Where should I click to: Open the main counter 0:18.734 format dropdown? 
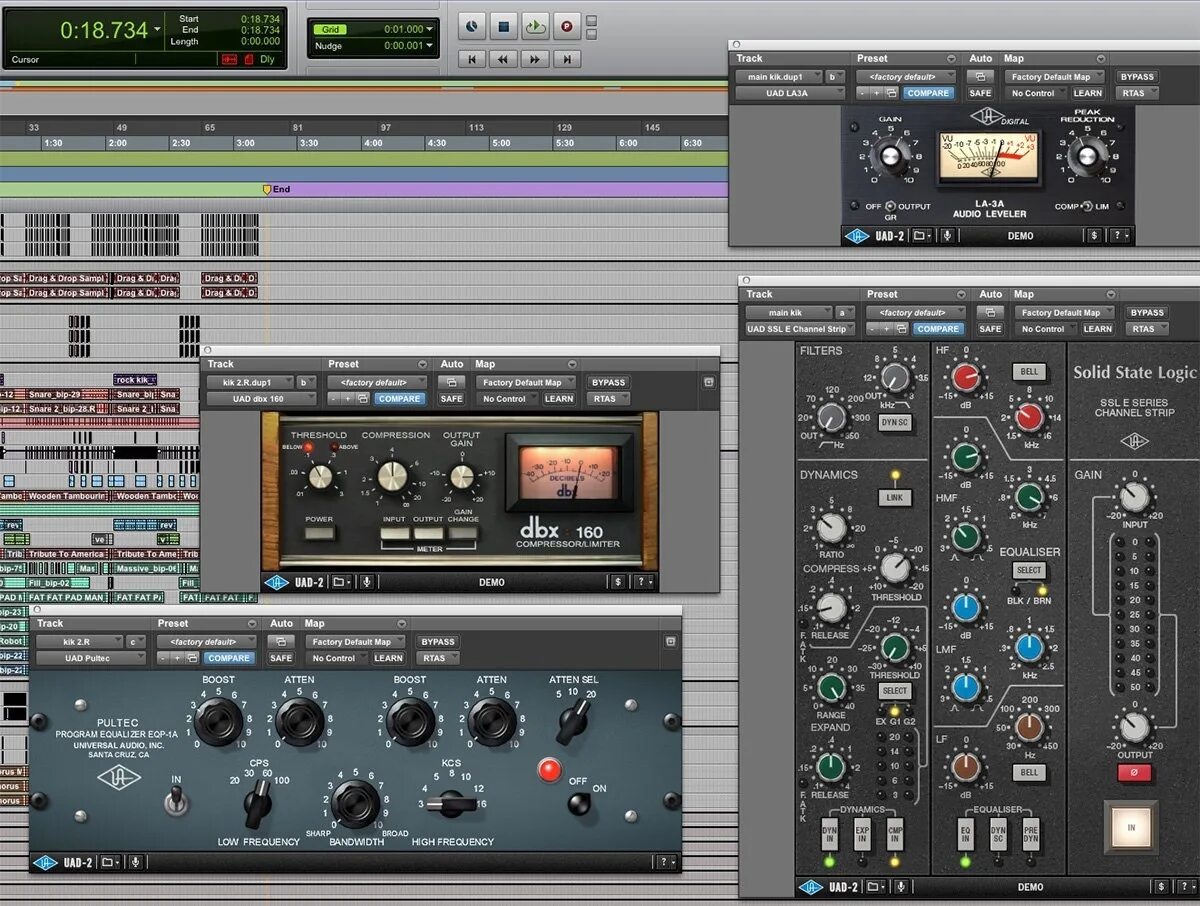(156, 30)
